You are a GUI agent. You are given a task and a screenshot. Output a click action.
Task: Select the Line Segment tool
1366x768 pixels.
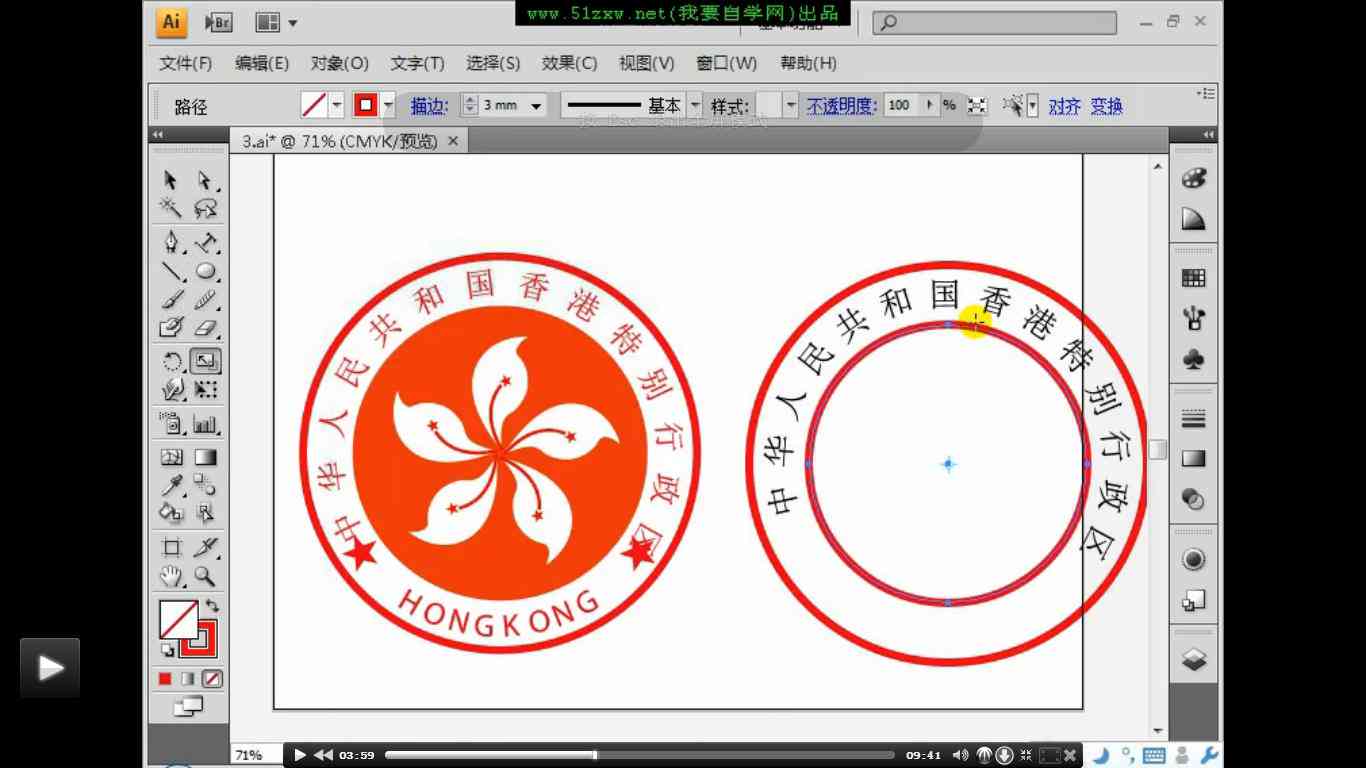click(x=172, y=271)
